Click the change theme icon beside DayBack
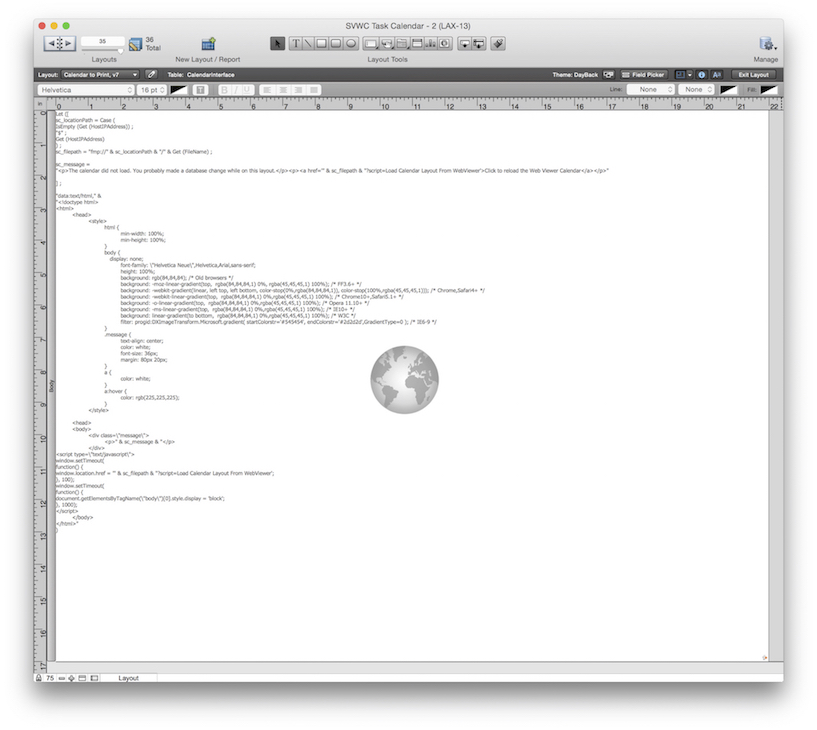 click(608, 75)
